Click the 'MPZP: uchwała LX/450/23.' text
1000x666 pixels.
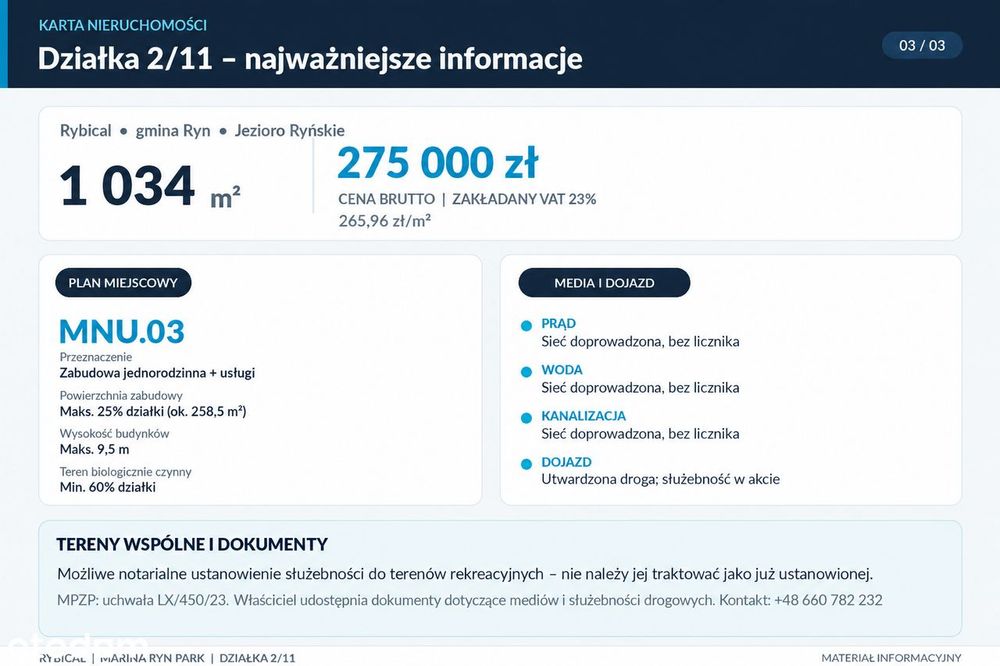click(143, 600)
